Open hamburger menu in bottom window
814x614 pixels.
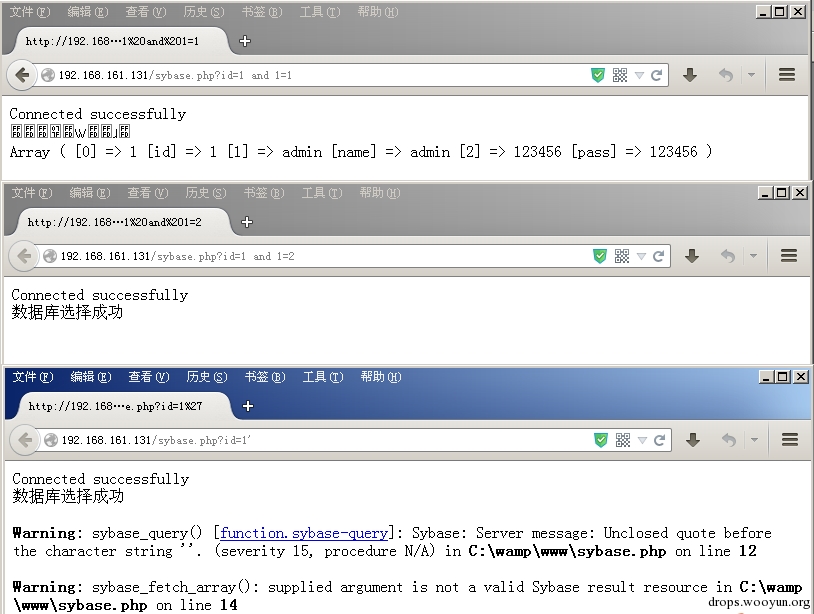coord(790,440)
